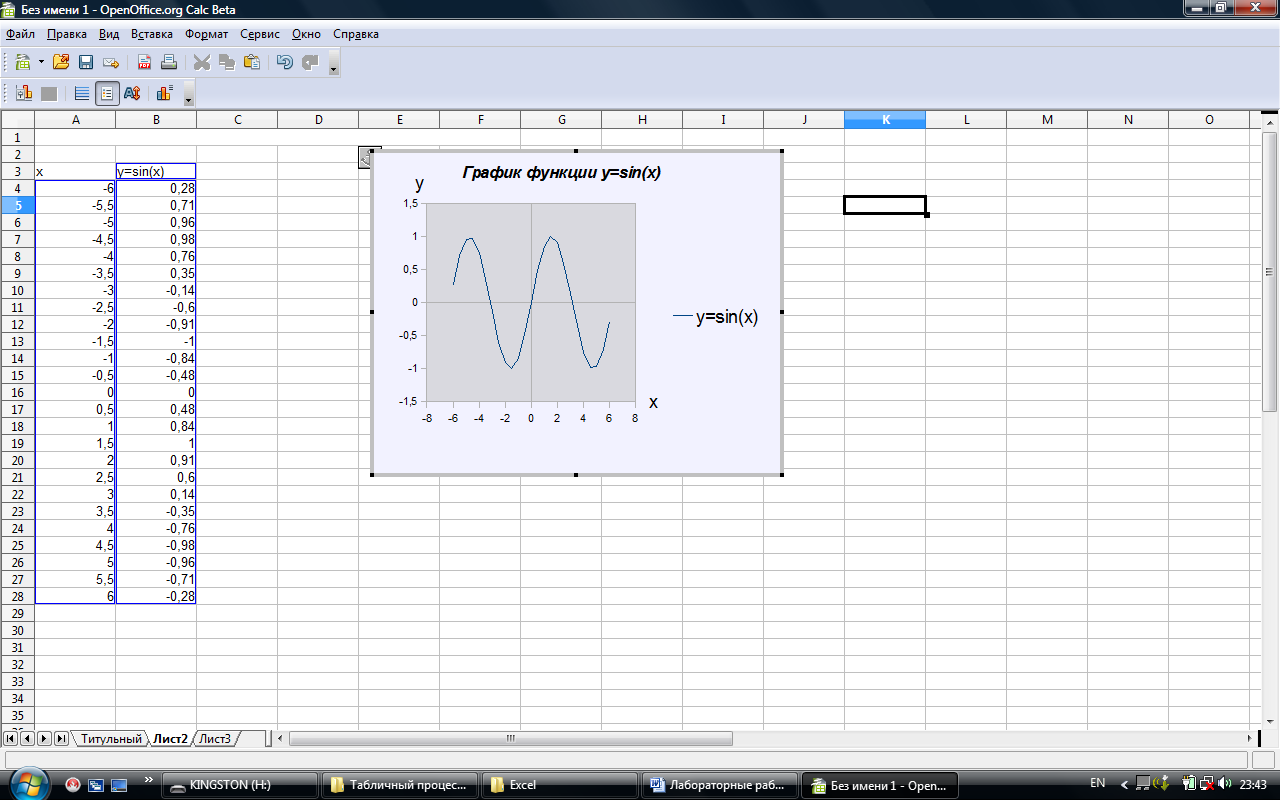Switch to the Титульный sheet tab
Screen dimensions: 1280x800
[x=111, y=739]
